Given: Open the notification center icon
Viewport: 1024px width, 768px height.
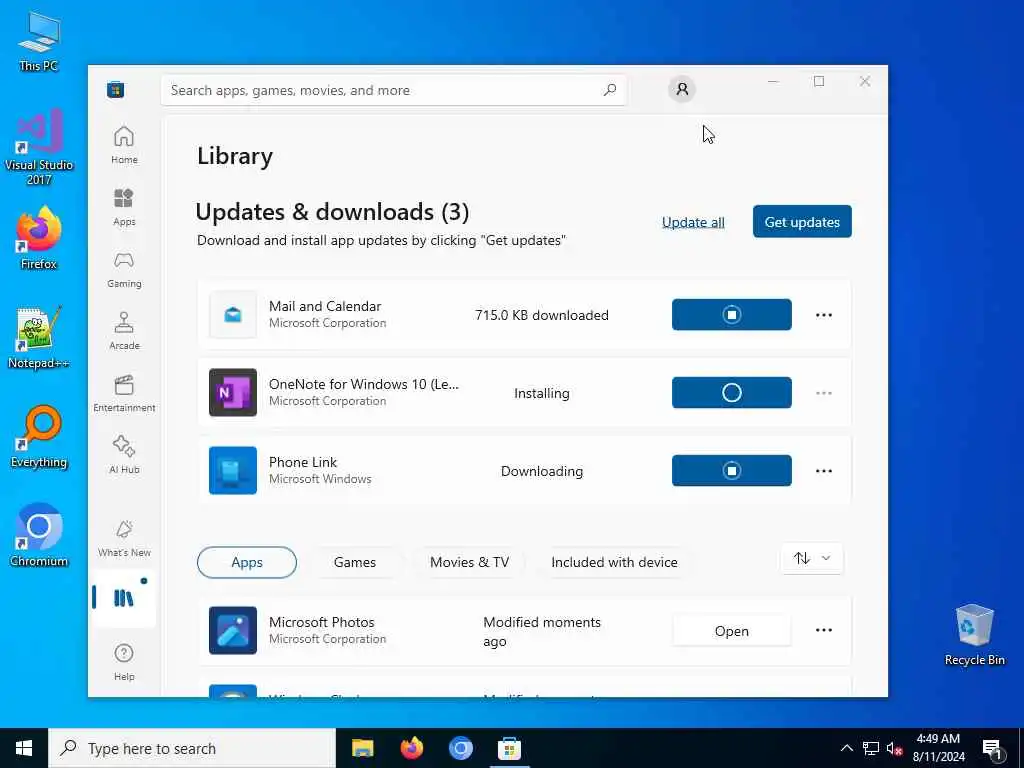Looking at the screenshot, I should click(993, 748).
